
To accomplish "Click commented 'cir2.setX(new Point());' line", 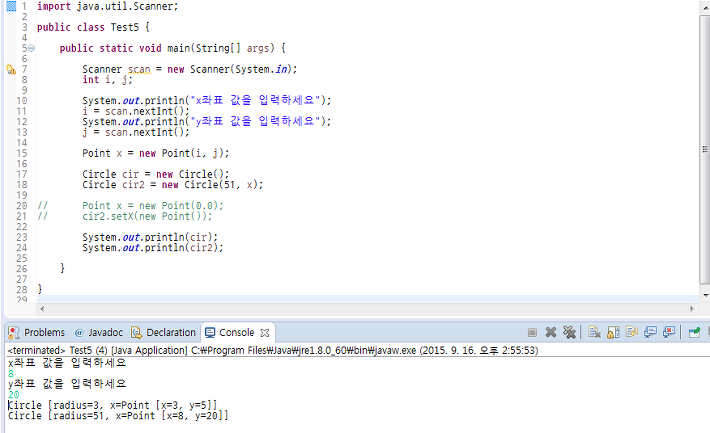I will click(x=147, y=216).
